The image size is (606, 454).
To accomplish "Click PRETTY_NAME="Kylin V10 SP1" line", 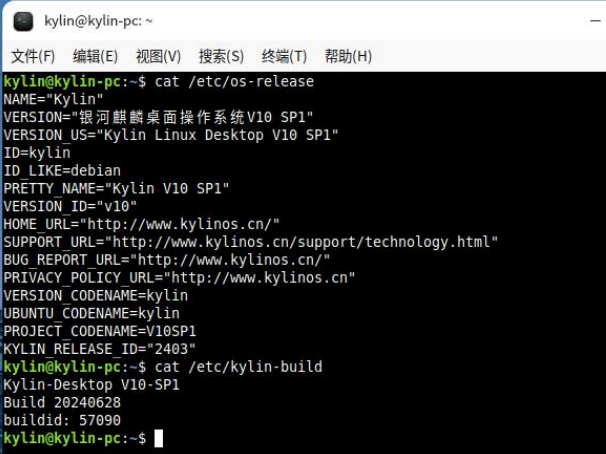I will click(x=116, y=189).
